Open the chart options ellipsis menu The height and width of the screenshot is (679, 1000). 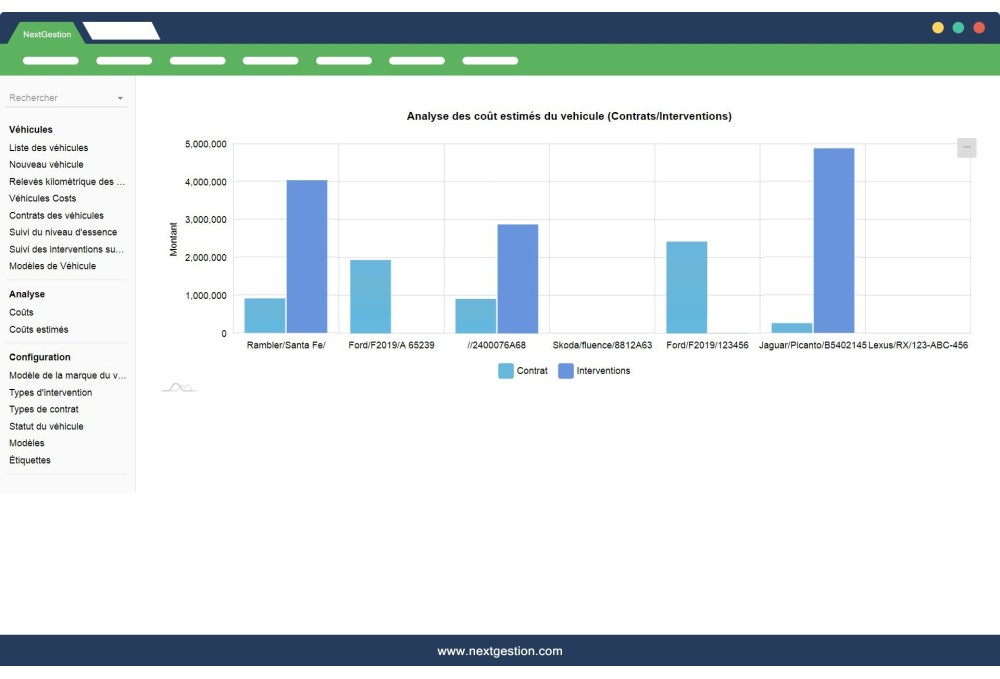pyautogui.click(x=966, y=147)
